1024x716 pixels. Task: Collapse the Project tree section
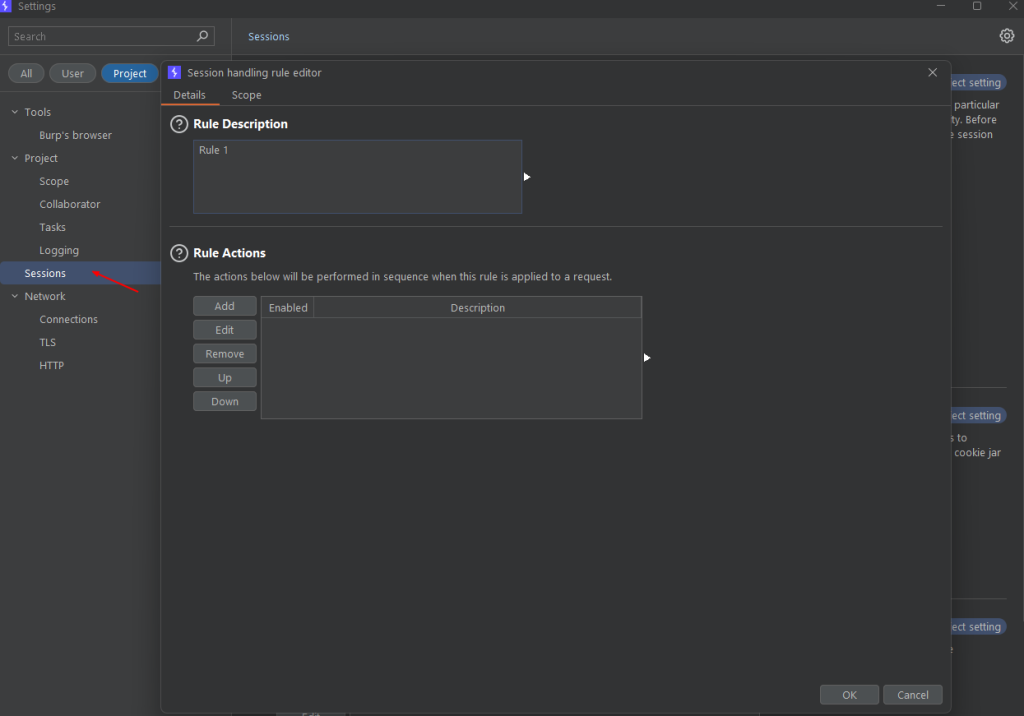pos(15,158)
